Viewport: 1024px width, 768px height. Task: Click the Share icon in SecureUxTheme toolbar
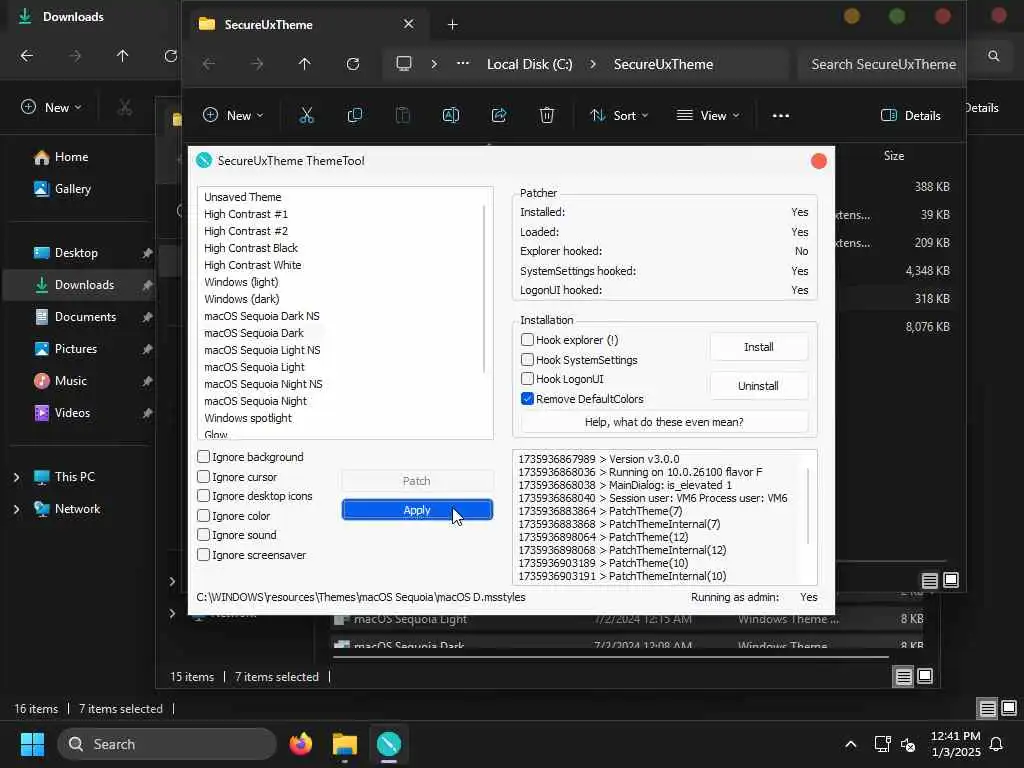499,116
